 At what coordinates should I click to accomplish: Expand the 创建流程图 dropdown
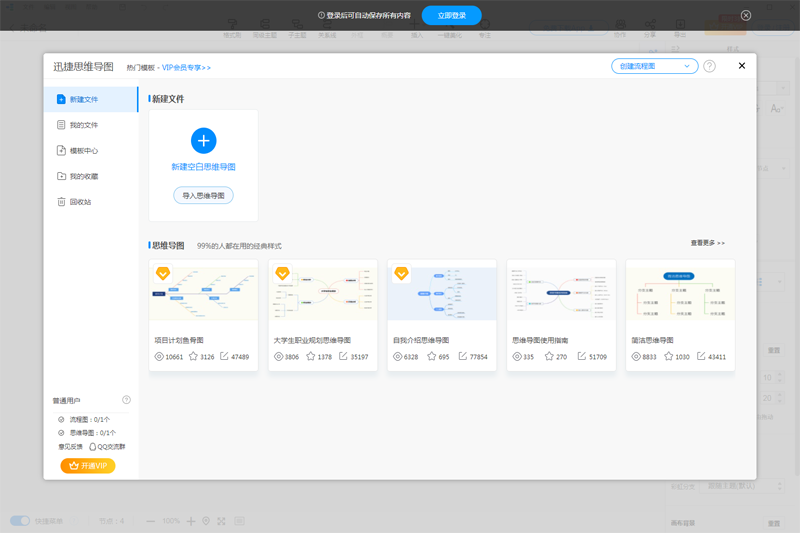(x=687, y=66)
